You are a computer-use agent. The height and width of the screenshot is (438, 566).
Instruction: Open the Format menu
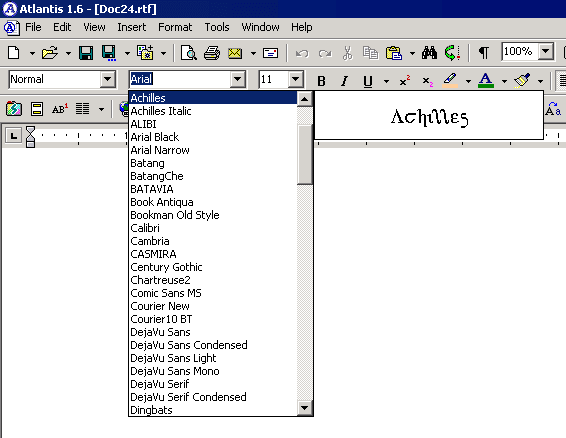(175, 27)
